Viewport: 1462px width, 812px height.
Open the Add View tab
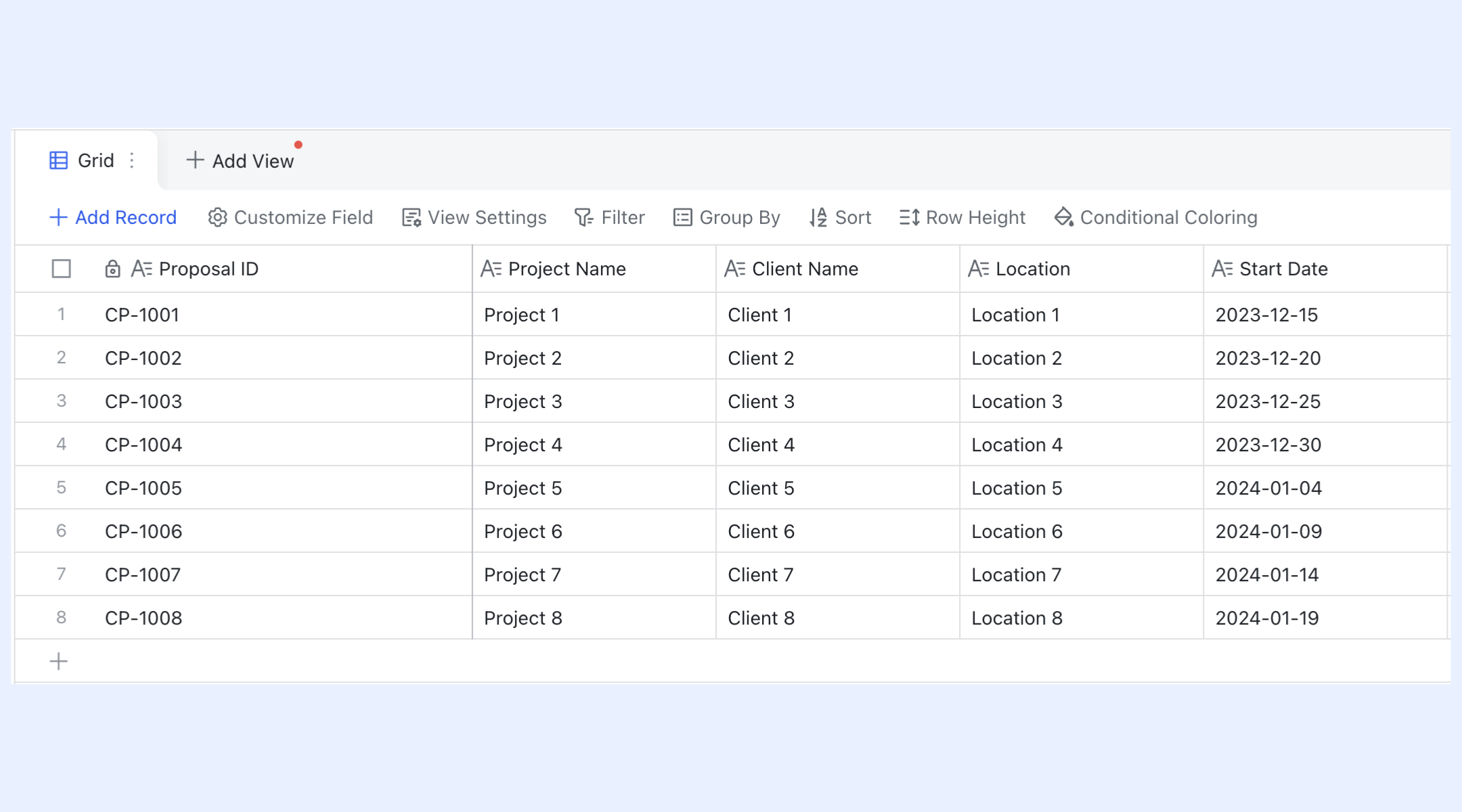[240, 160]
